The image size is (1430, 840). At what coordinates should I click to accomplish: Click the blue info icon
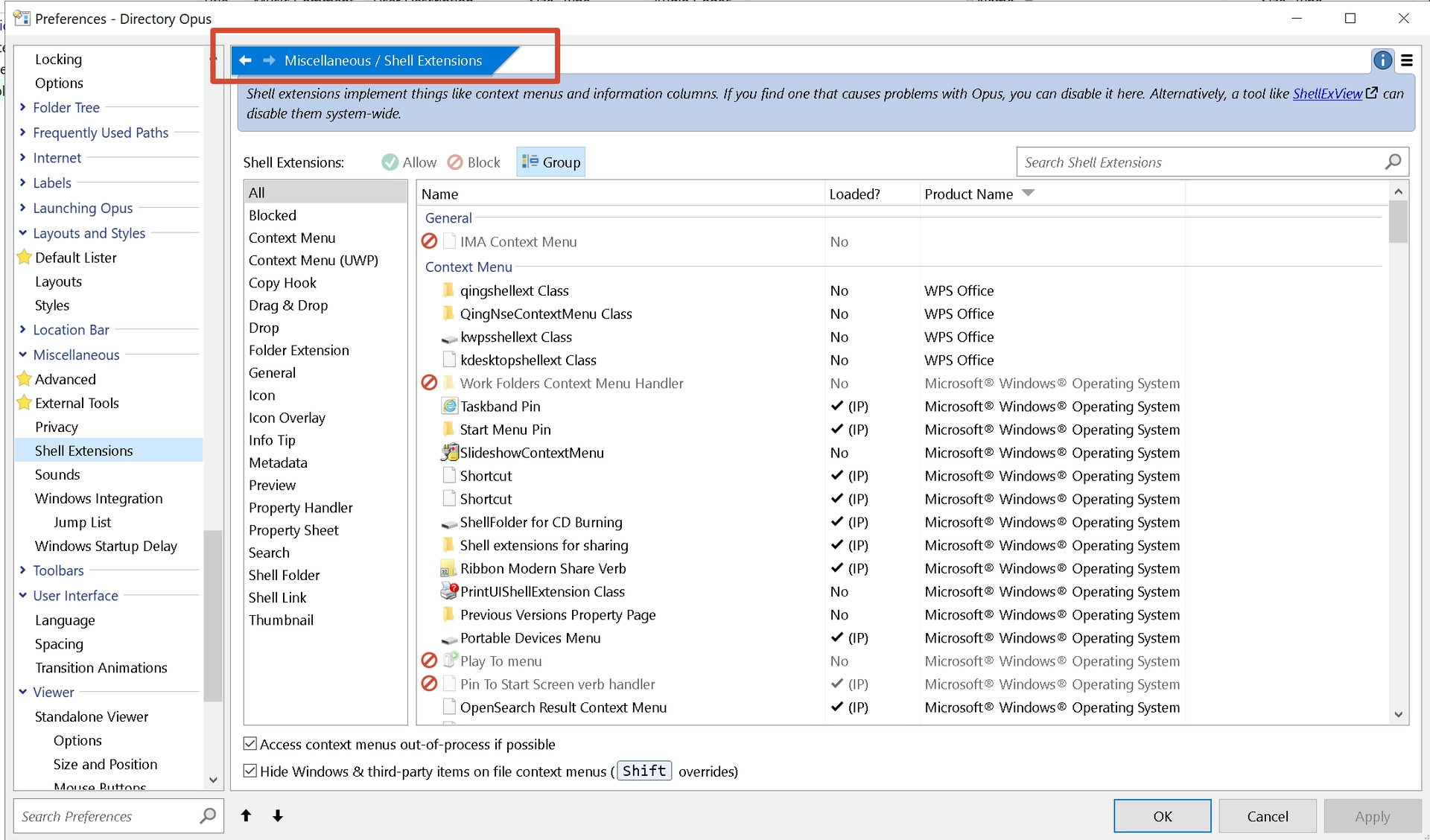point(1382,60)
